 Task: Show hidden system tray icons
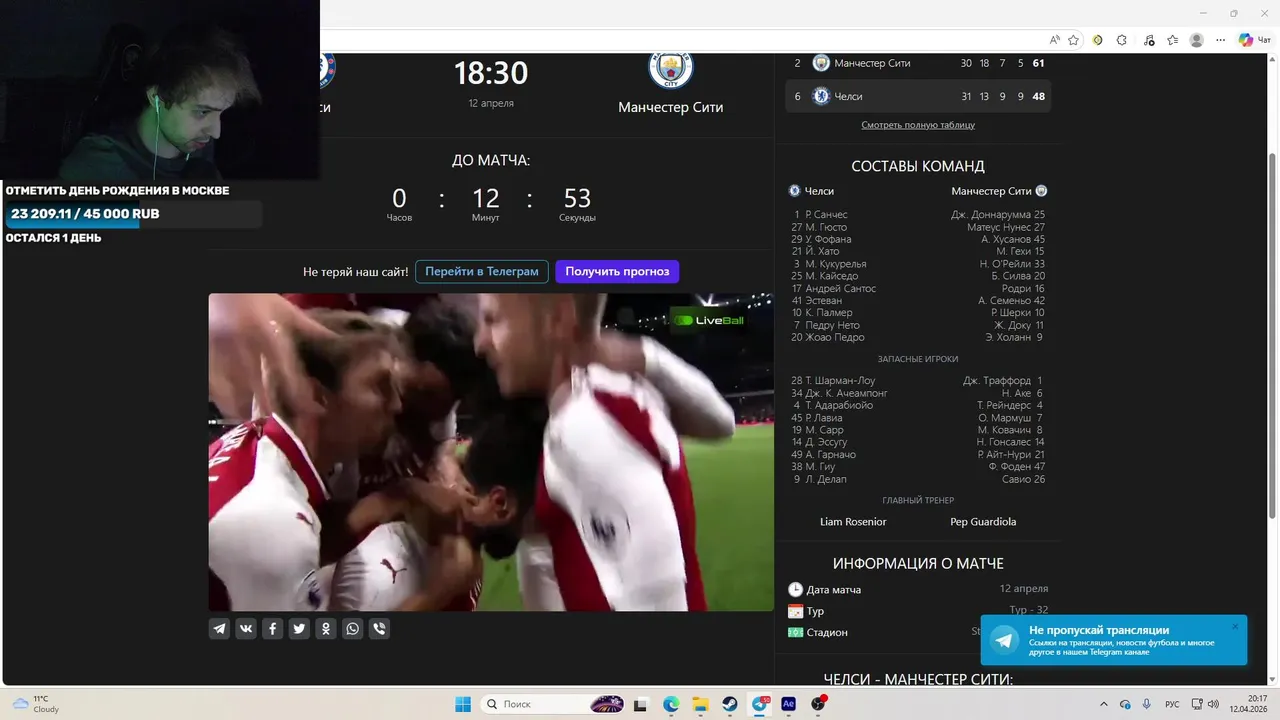click(1104, 704)
